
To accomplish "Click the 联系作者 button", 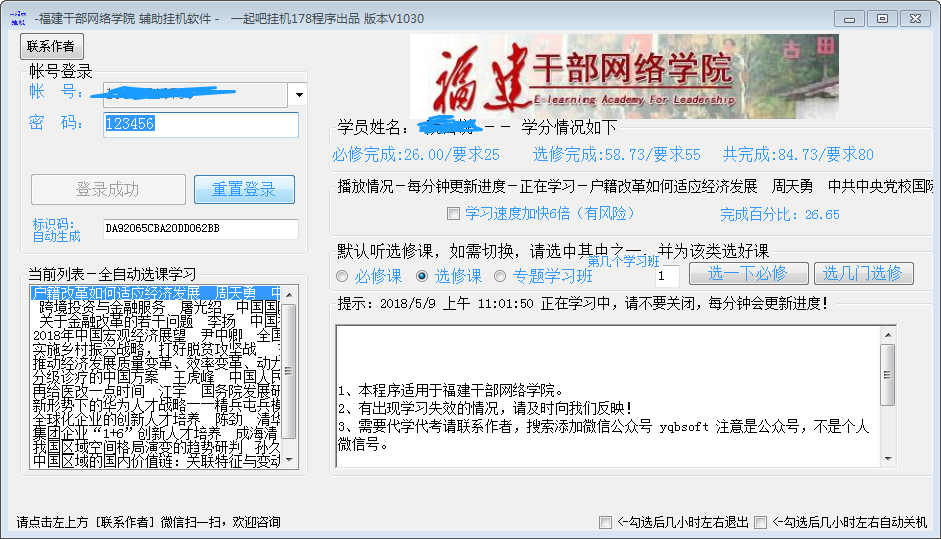I will click(52, 46).
